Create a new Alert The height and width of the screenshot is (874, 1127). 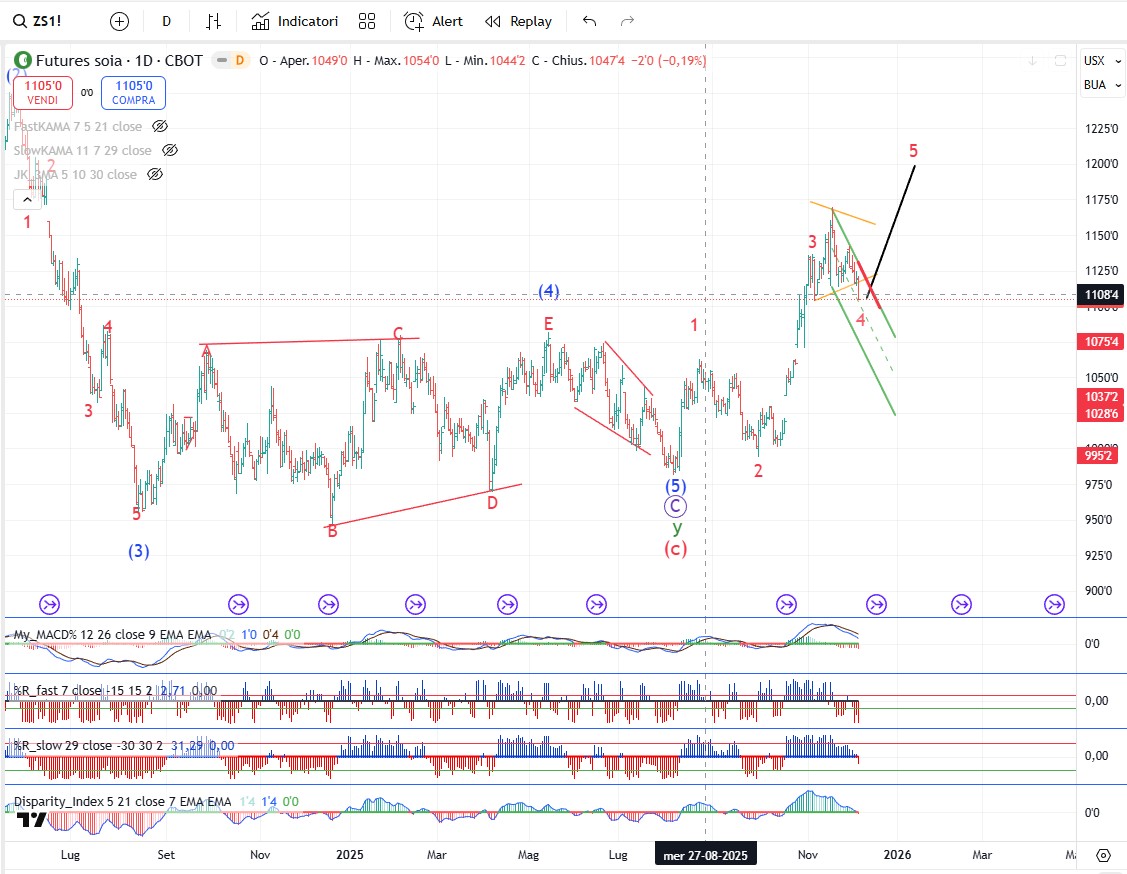(433, 21)
